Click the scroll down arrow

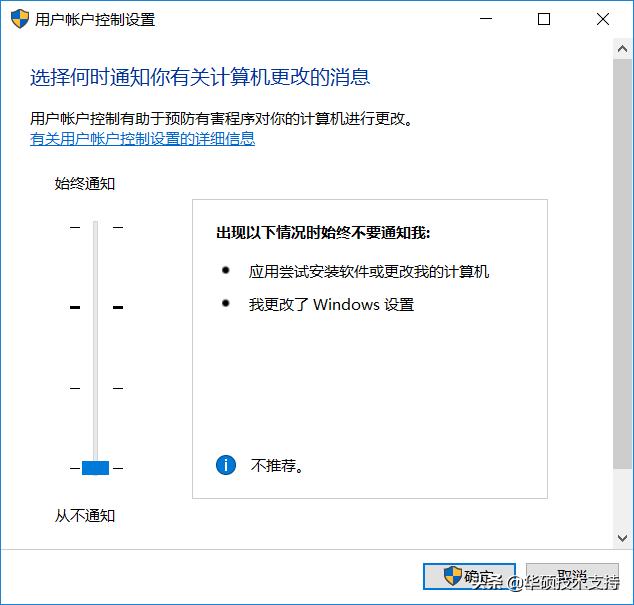[623, 538]
